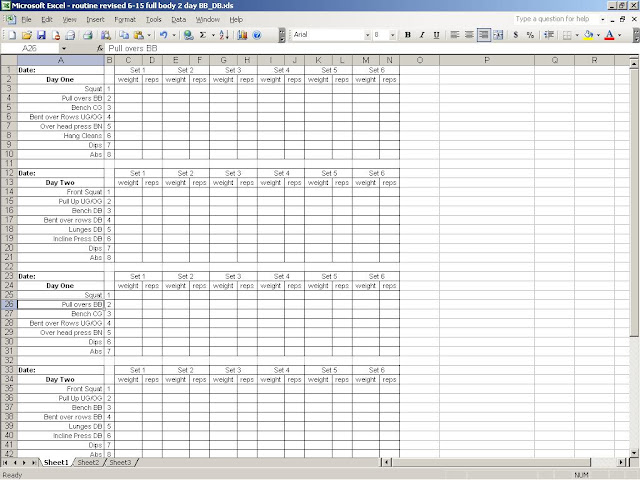Open the Paste options dropdown arrow
The width and height of the screenshot is (640, 480).
coord(149,35)
